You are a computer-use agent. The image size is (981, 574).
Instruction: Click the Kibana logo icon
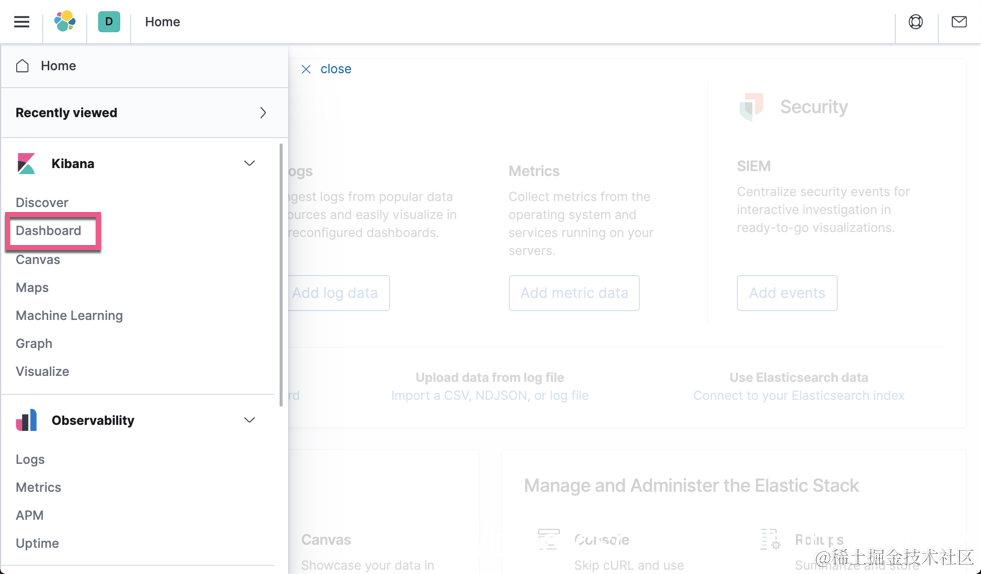[x=26, y=163]
